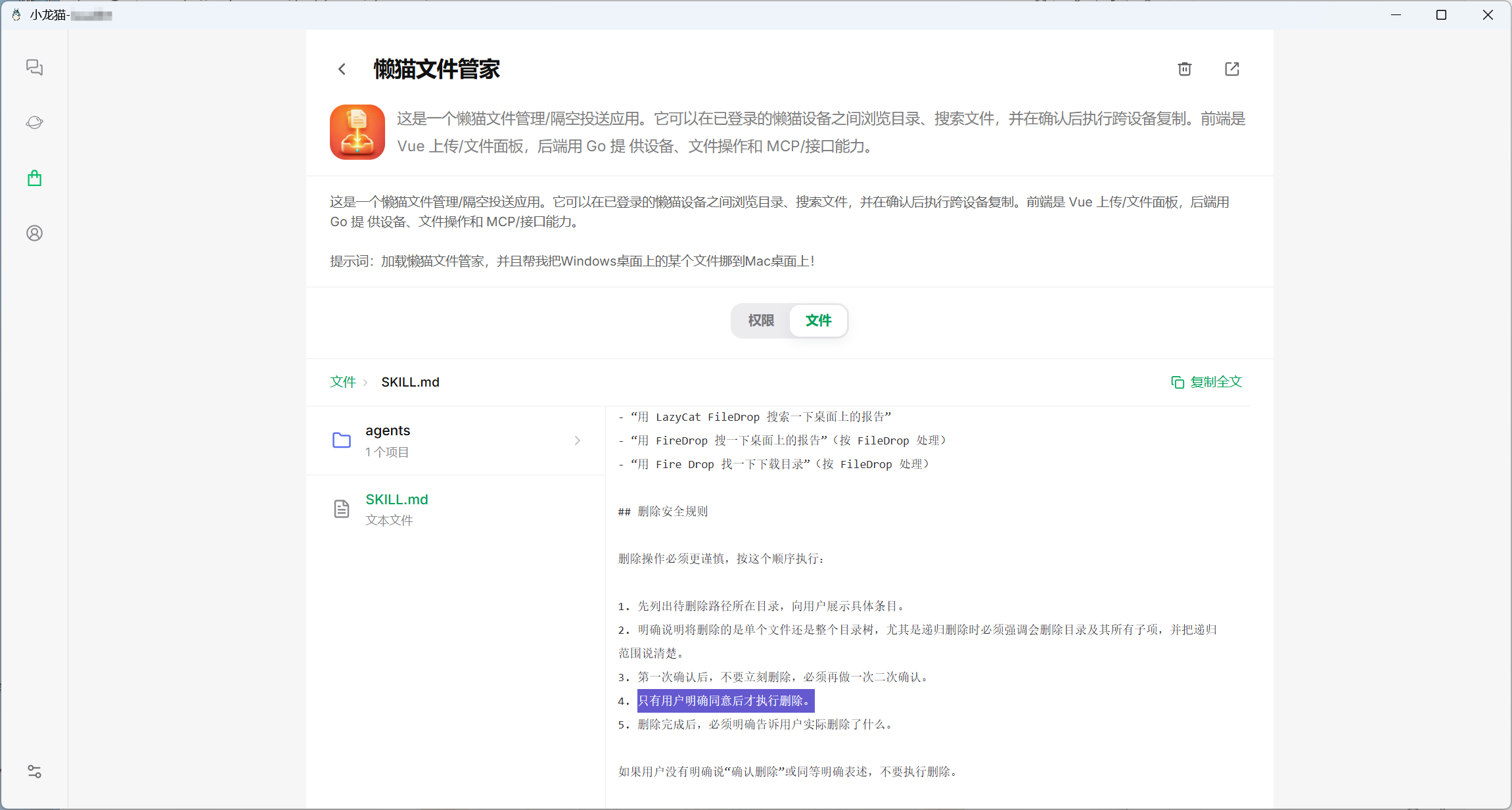Click '文本文件' label under SKILL.md
Image resolution: width=1512 pixels, height=810 pixels.
pos(389,521)
